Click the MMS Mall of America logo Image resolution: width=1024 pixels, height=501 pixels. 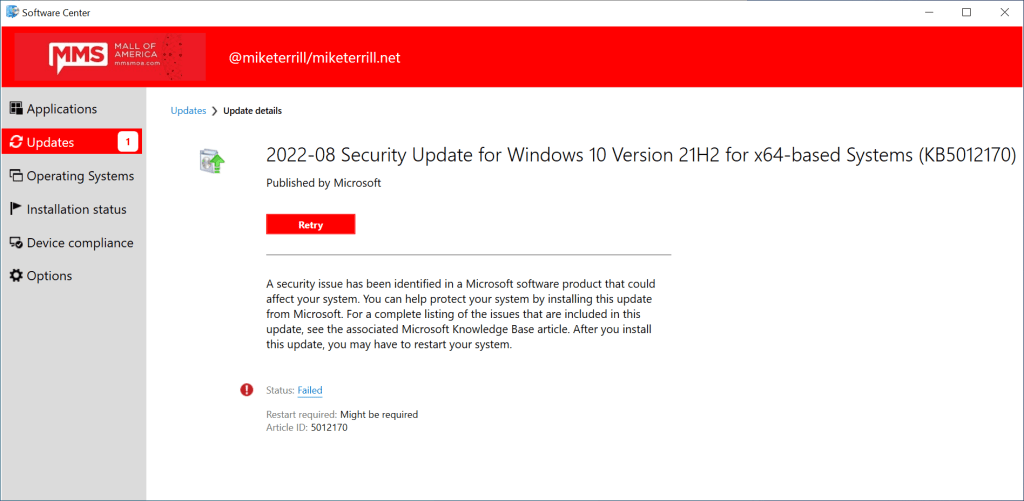click(x=110, y=57)
